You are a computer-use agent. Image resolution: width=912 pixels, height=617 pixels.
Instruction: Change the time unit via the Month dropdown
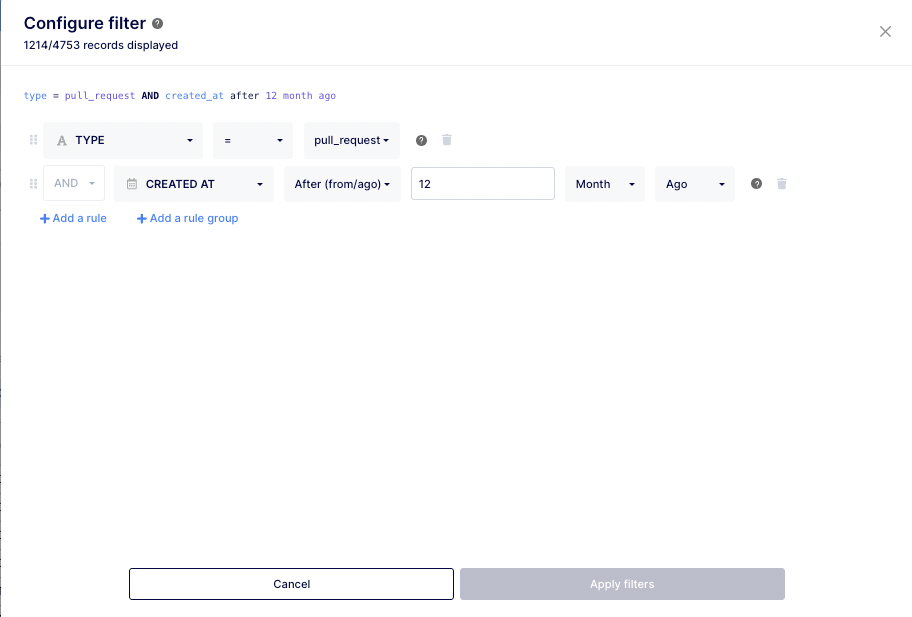604,183
